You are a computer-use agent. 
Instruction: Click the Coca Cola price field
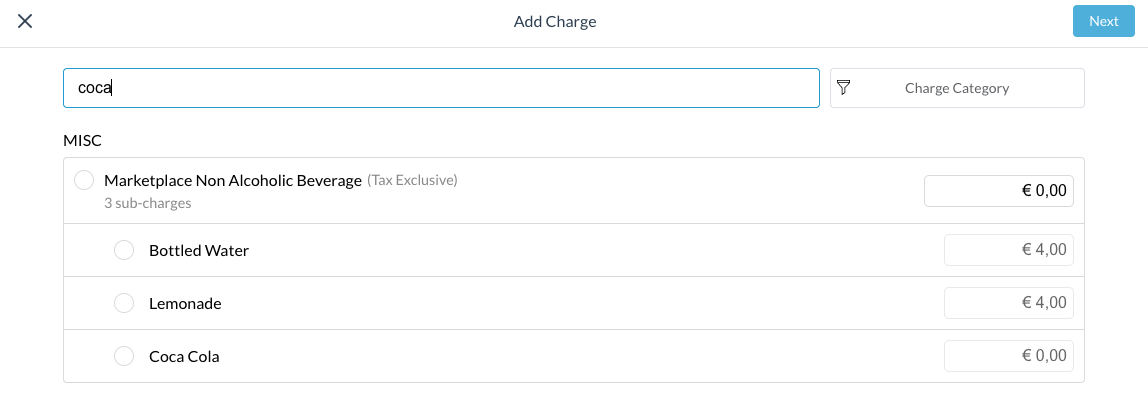coord(1008,356)
